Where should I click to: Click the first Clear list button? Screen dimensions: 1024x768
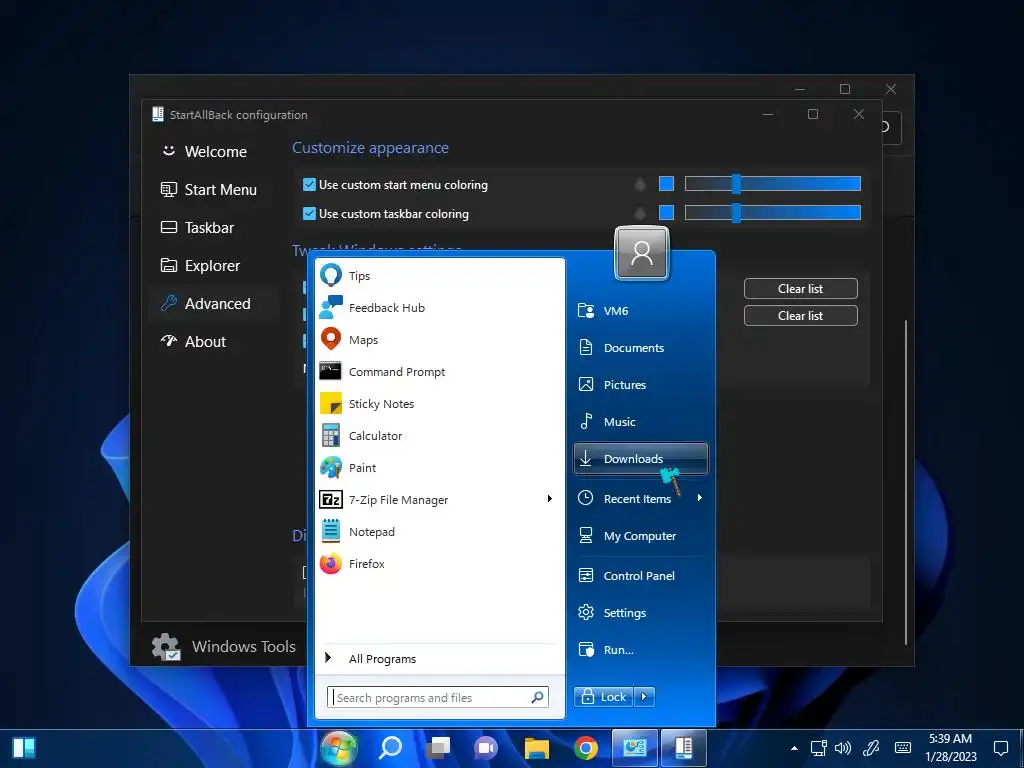point(800,289)
